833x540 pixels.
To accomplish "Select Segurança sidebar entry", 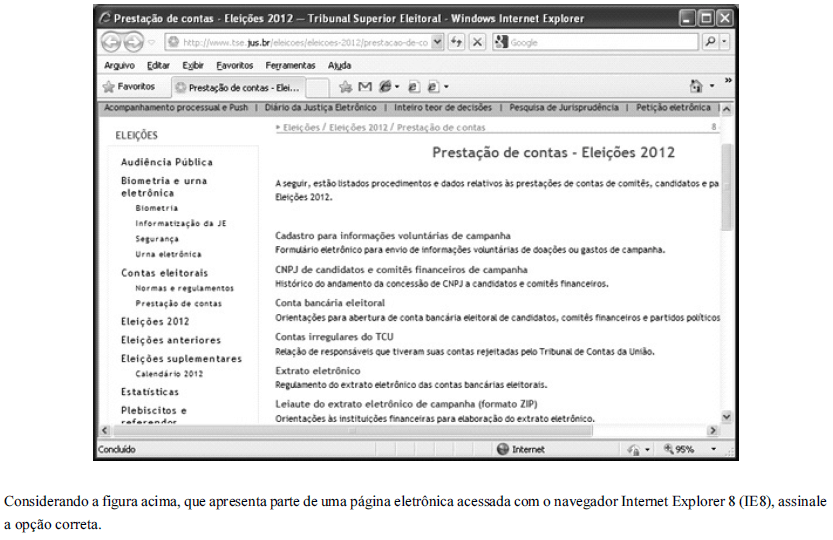I will [157, 239].
